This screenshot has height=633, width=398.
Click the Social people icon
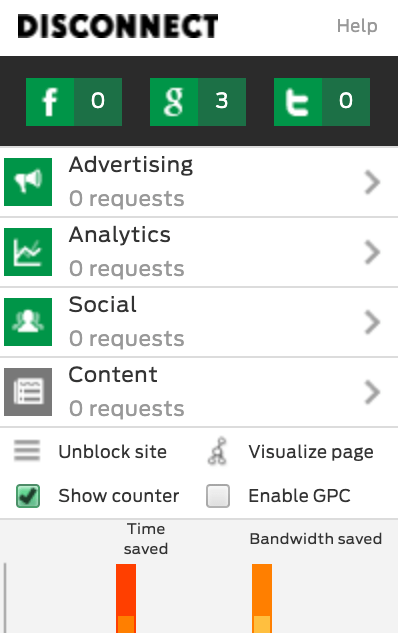(x=28, y=322)
